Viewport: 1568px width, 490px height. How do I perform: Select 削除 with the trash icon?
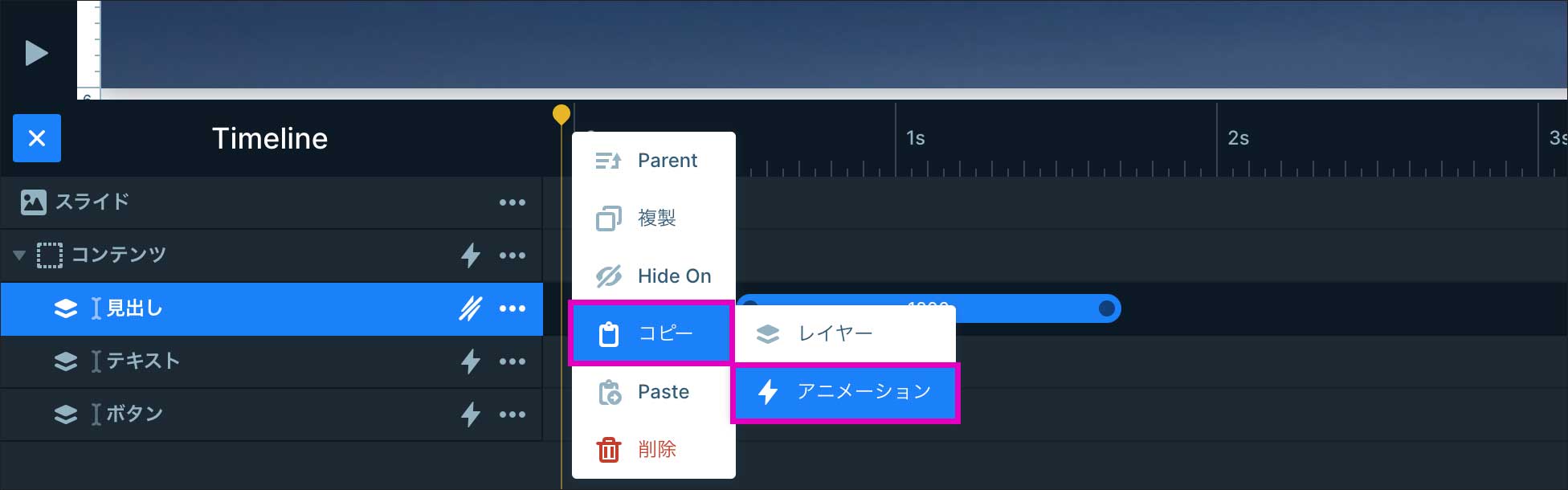[652, 450]
